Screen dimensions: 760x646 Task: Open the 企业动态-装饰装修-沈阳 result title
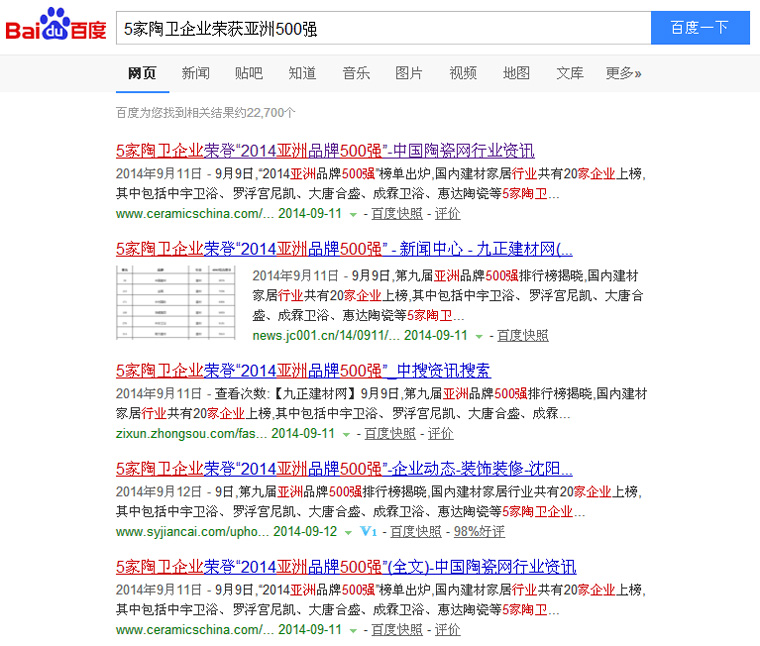point(344,469)
